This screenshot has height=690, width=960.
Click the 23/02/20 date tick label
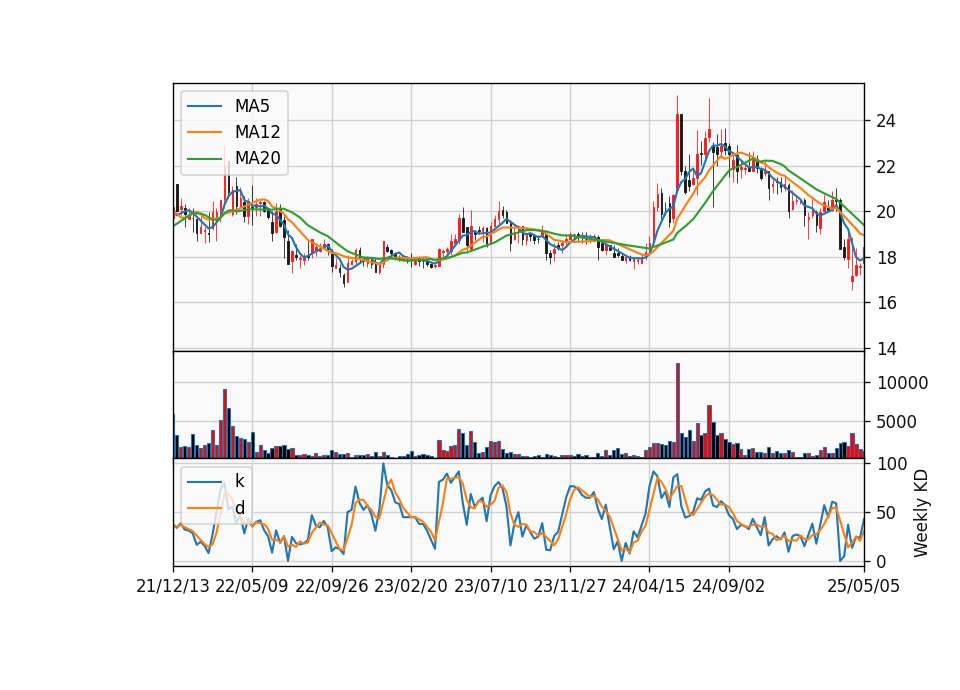point(411,587)
